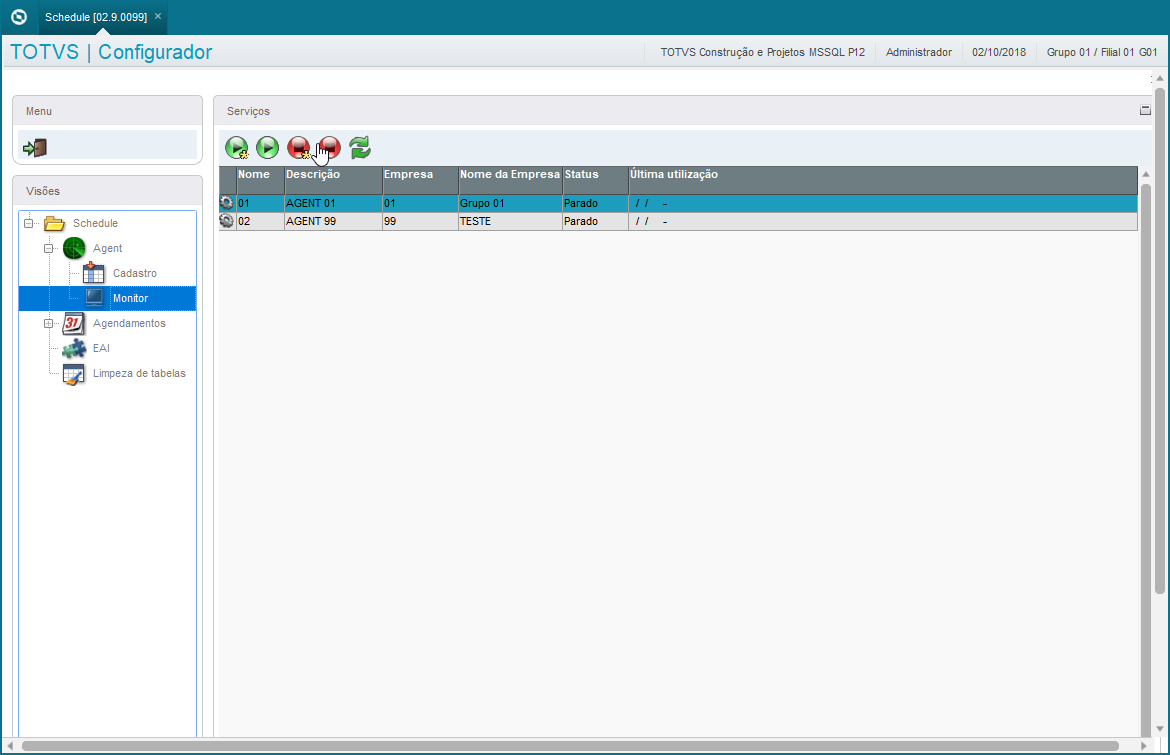Click the Schedule folder icon in the tree

pyautogui.click(x=54, y=223)
